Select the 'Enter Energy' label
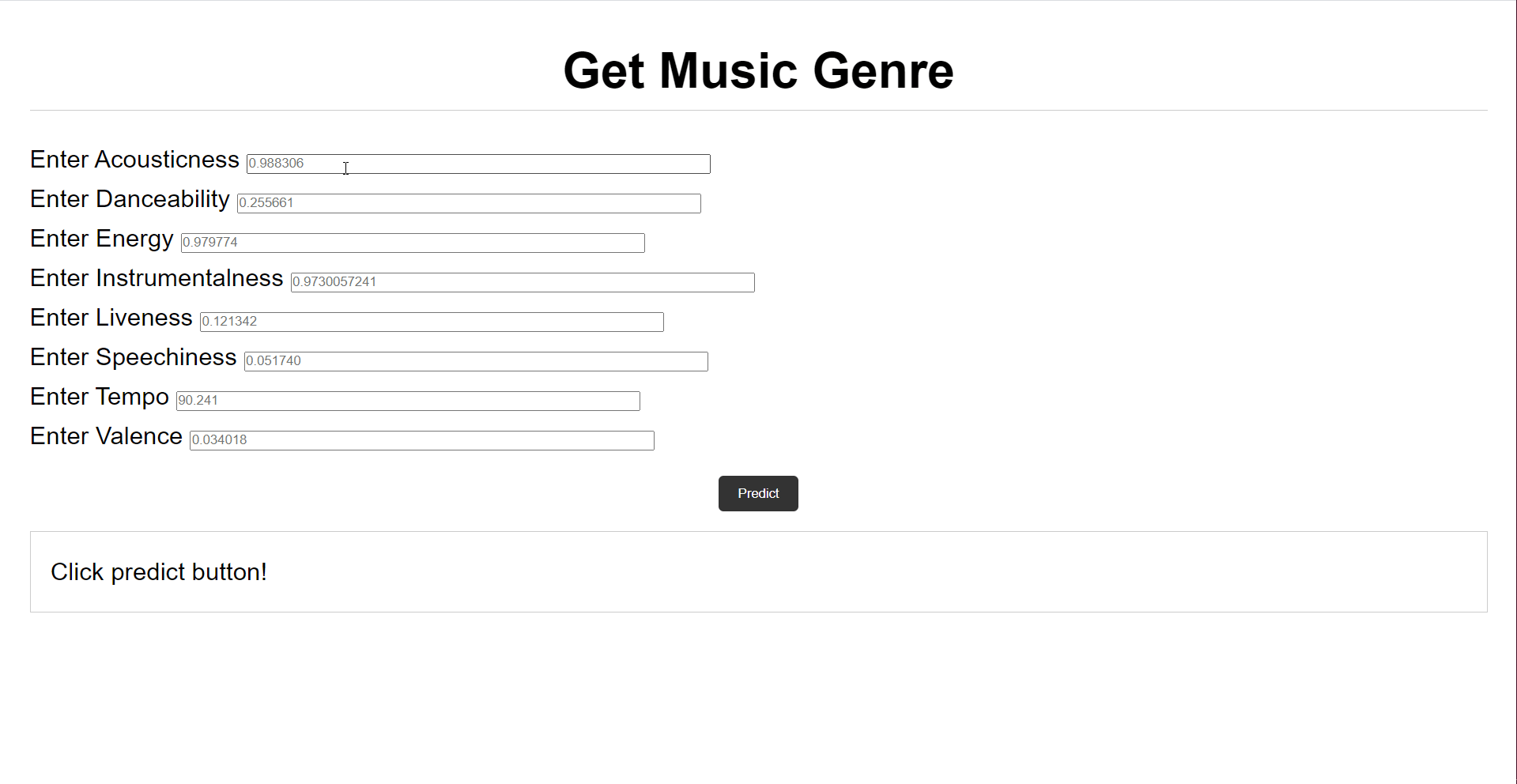The height and width of the screenshot is (784, 1517). pos(102,239)
